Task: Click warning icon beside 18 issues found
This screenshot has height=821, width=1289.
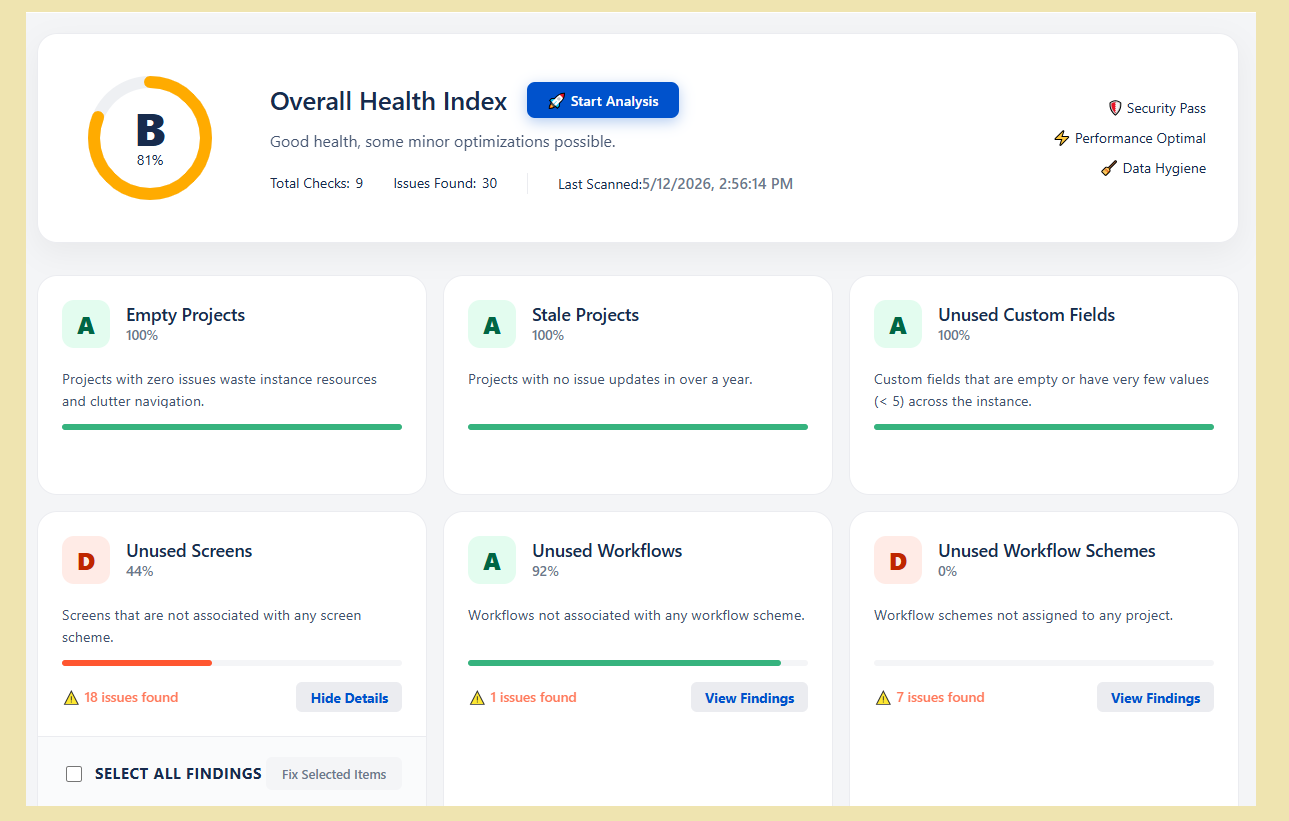Action: pyautogui.click(x=71, y=698)
